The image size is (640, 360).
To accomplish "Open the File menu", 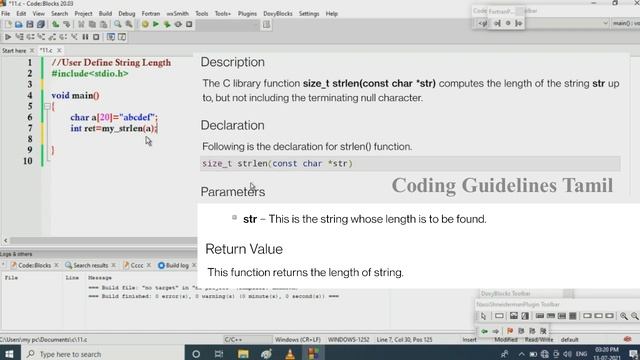I will (x=6, y=13).
